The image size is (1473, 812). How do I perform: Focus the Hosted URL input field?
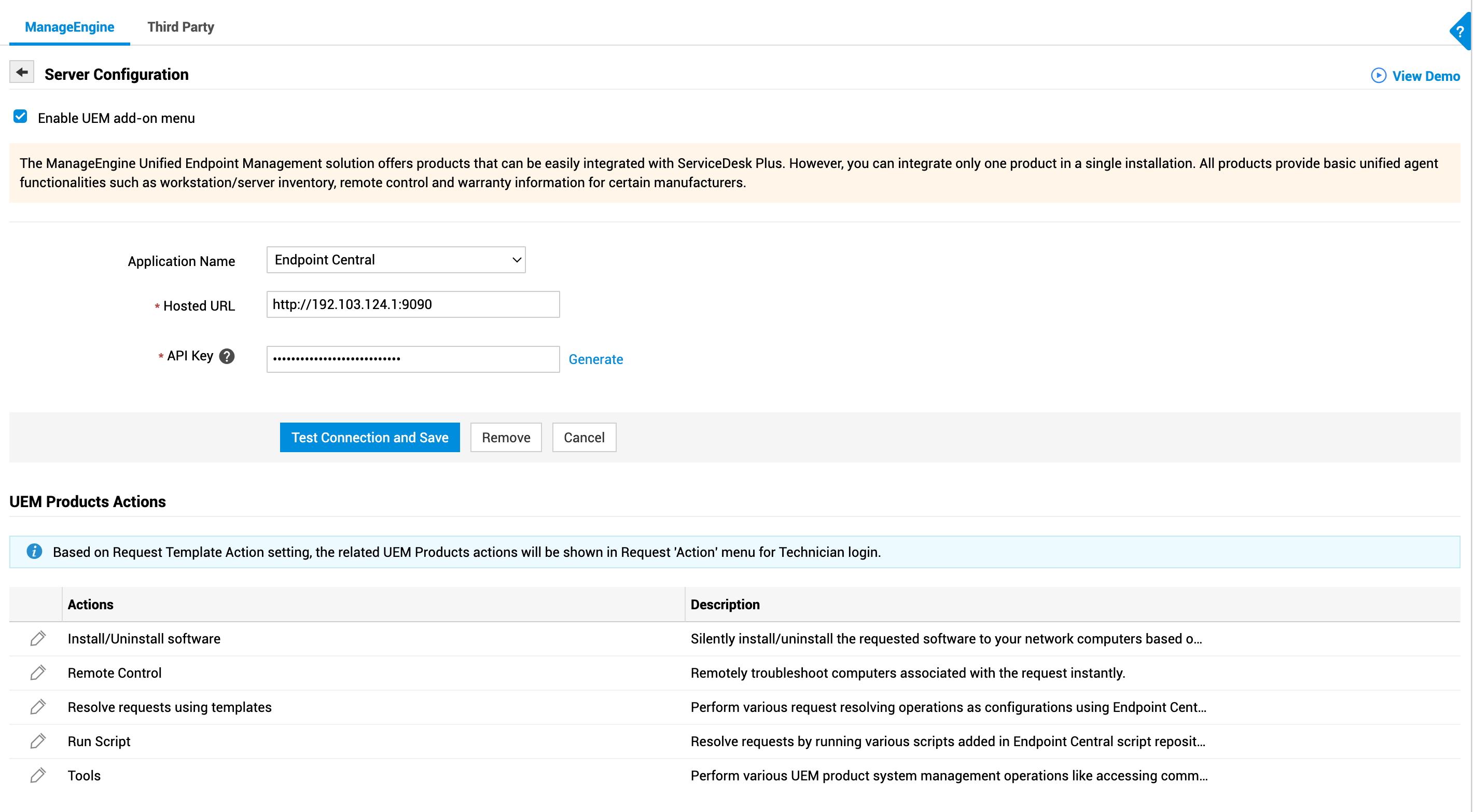click(x=412, y=304)
